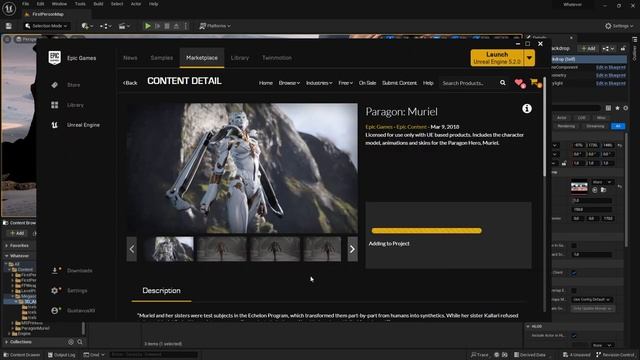Click Add in the Details panel
Viewport: 640px width, 360px height.
click(588, 49)
